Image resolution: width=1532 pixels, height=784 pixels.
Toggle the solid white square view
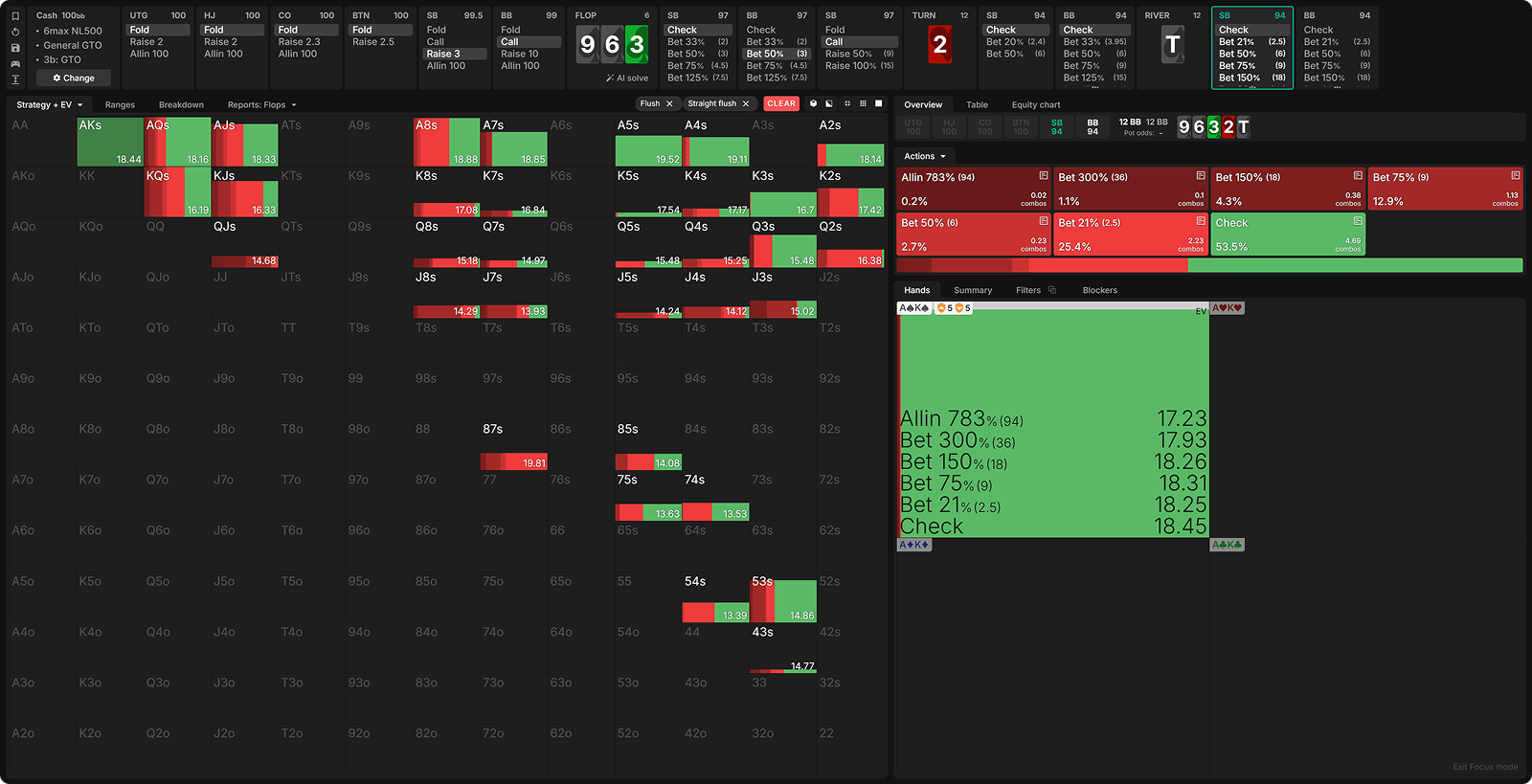pos(878,103)
